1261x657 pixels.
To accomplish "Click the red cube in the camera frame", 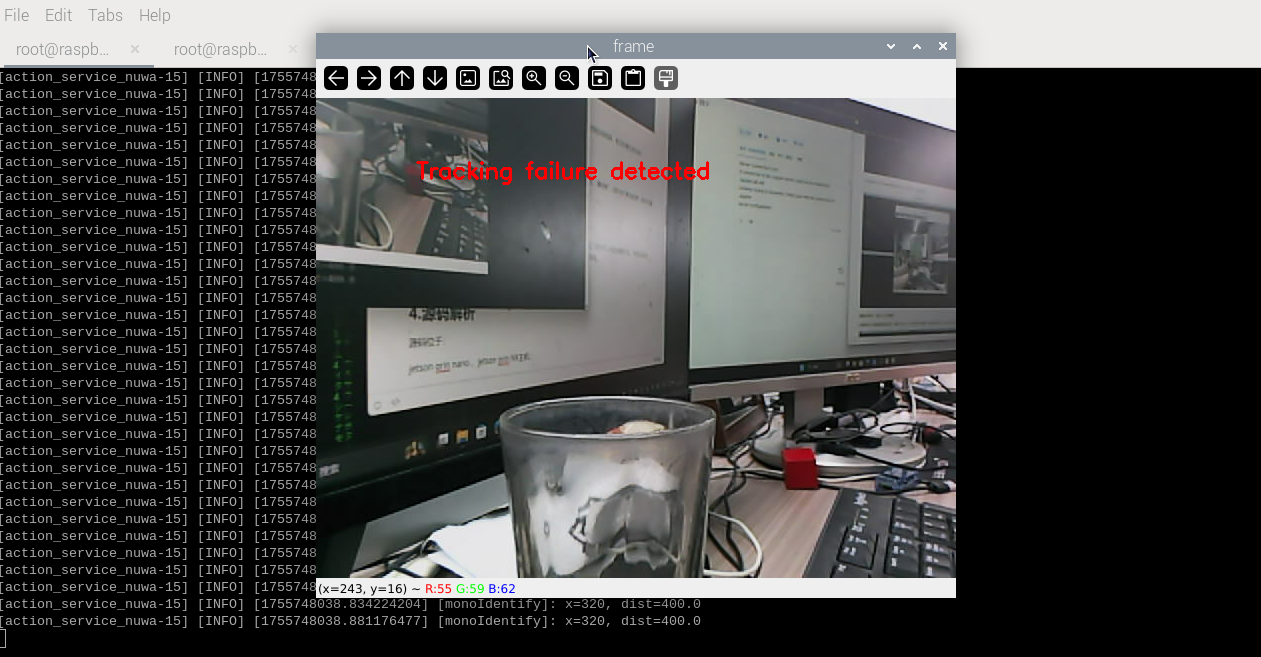I will (800, 468).
